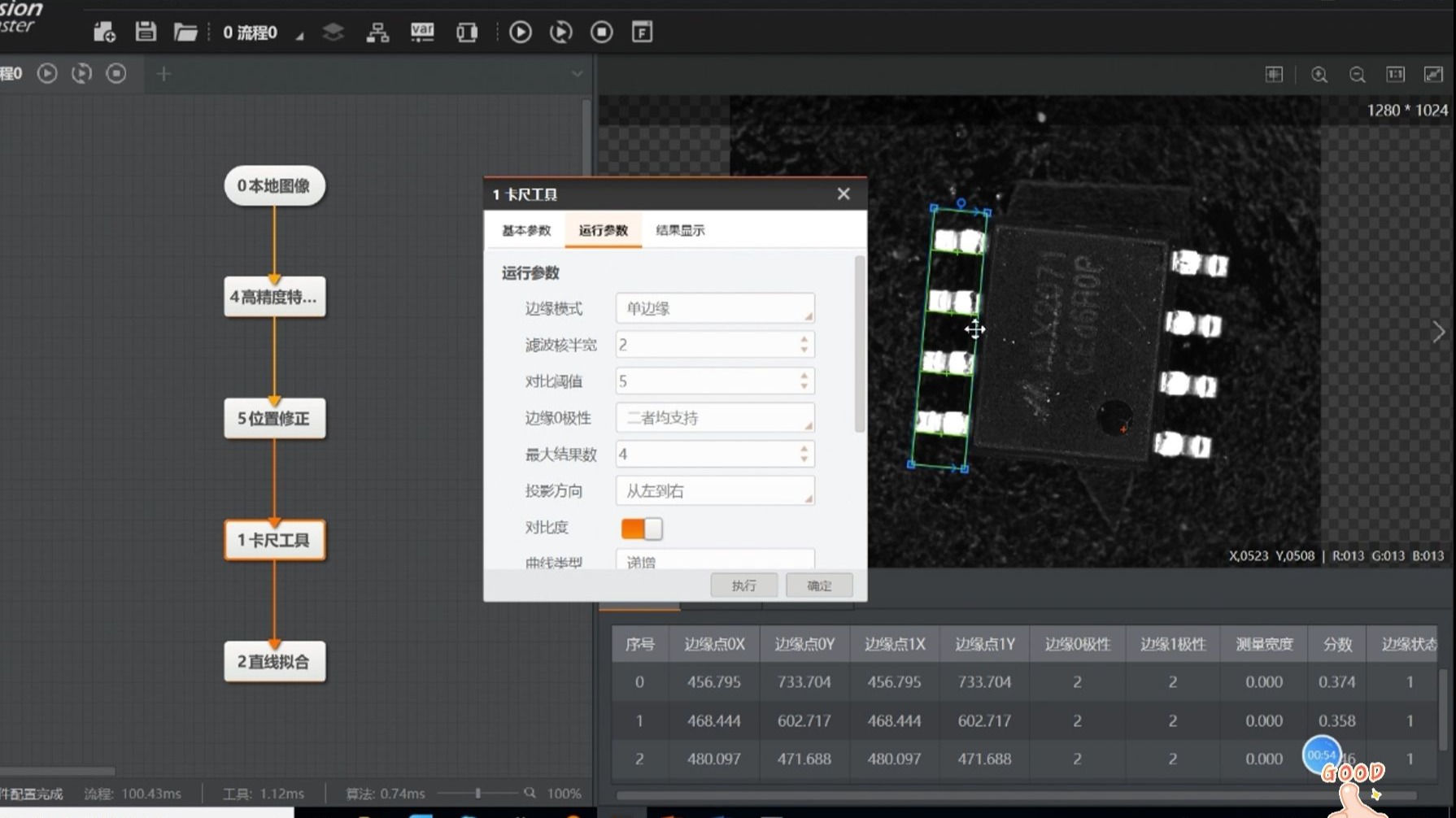
Task: Start continuous solution execution
Action: coord(561,32)
